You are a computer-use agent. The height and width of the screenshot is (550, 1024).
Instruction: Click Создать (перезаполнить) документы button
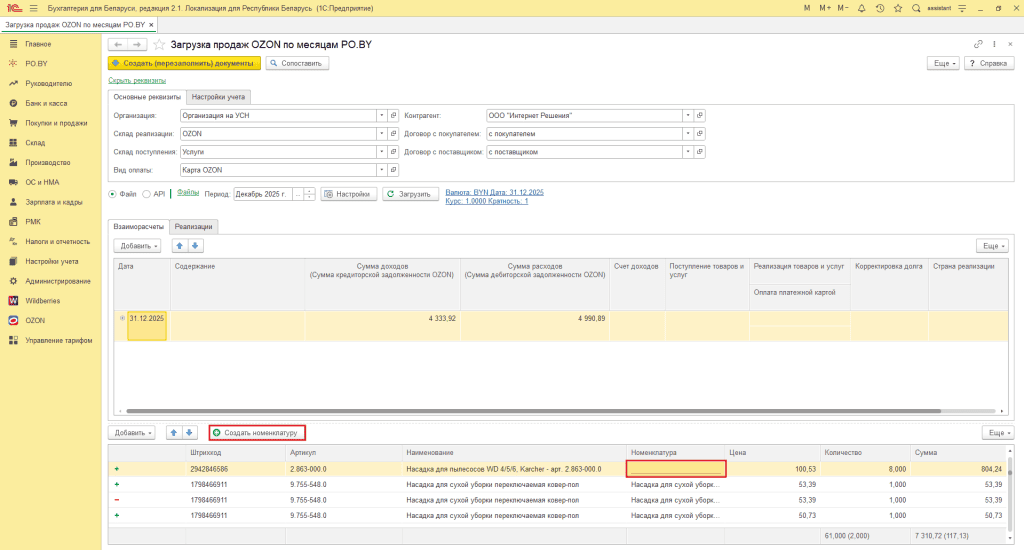click(x=184, y=63)
